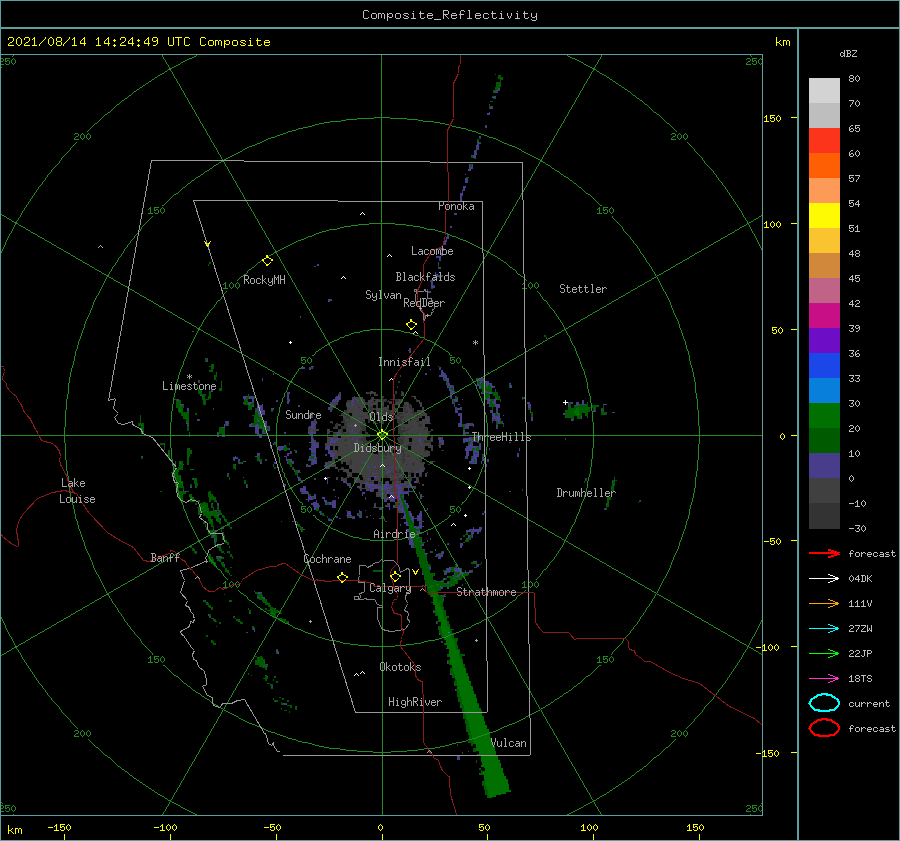Click the yellow diamond marker below Cochrane
The height and width of the screenshot is (841, 900).
343,577
